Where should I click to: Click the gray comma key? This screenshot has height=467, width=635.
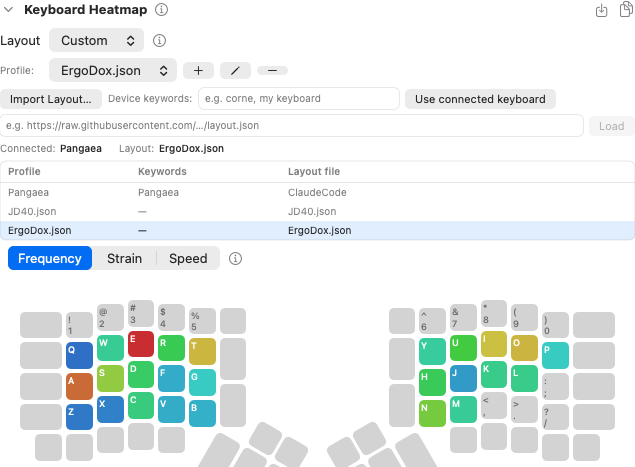click(x=494, y=405)
